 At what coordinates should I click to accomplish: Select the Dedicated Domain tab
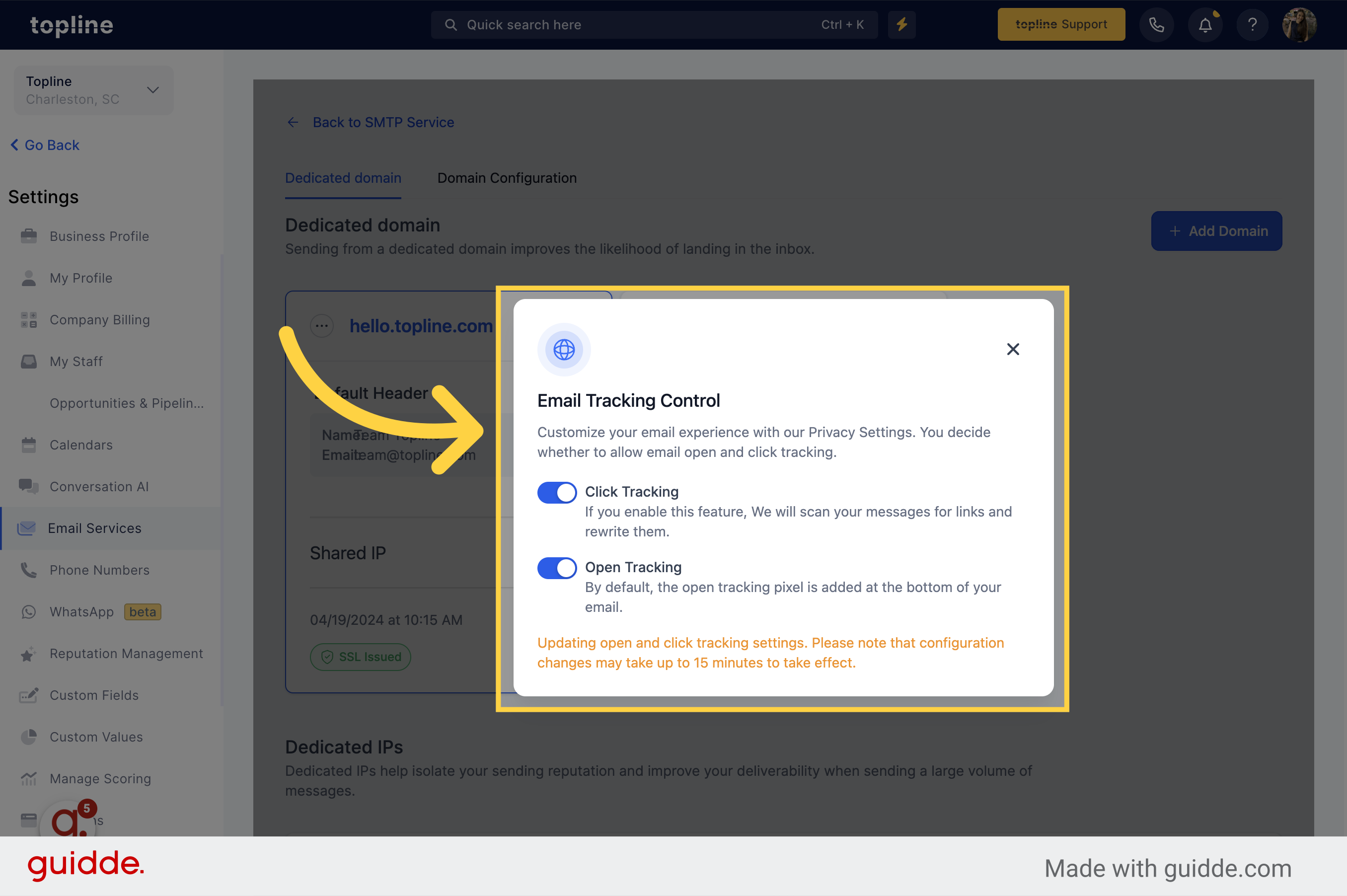click(x=343, y=178)
